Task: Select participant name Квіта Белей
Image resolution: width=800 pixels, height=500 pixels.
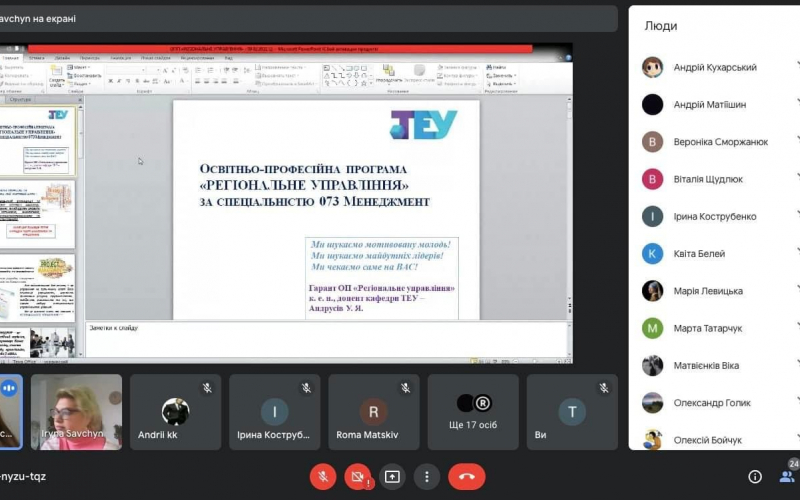Action: [x=699, y=254]
